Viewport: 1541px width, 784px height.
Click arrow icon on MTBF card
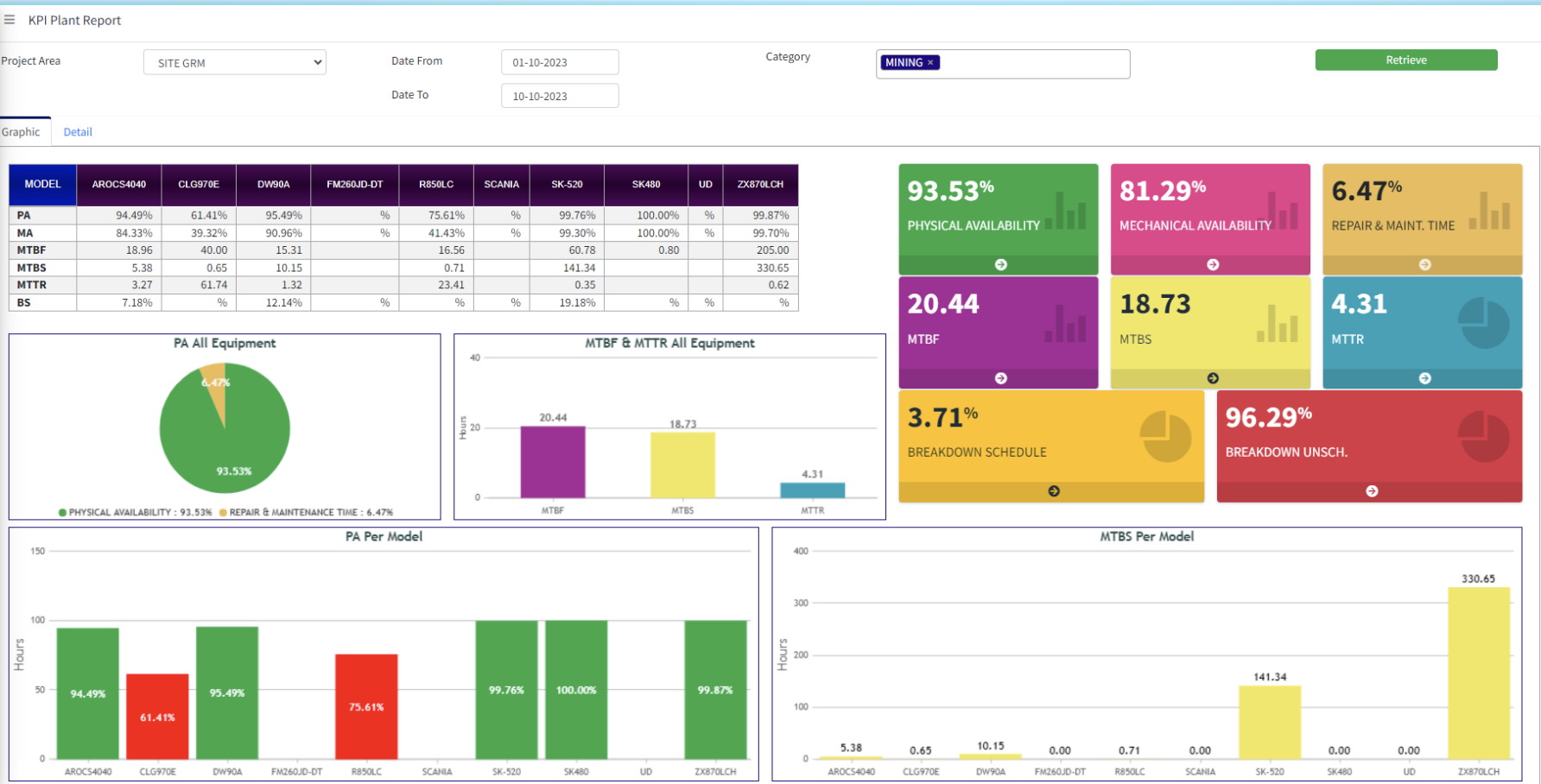1000,378
